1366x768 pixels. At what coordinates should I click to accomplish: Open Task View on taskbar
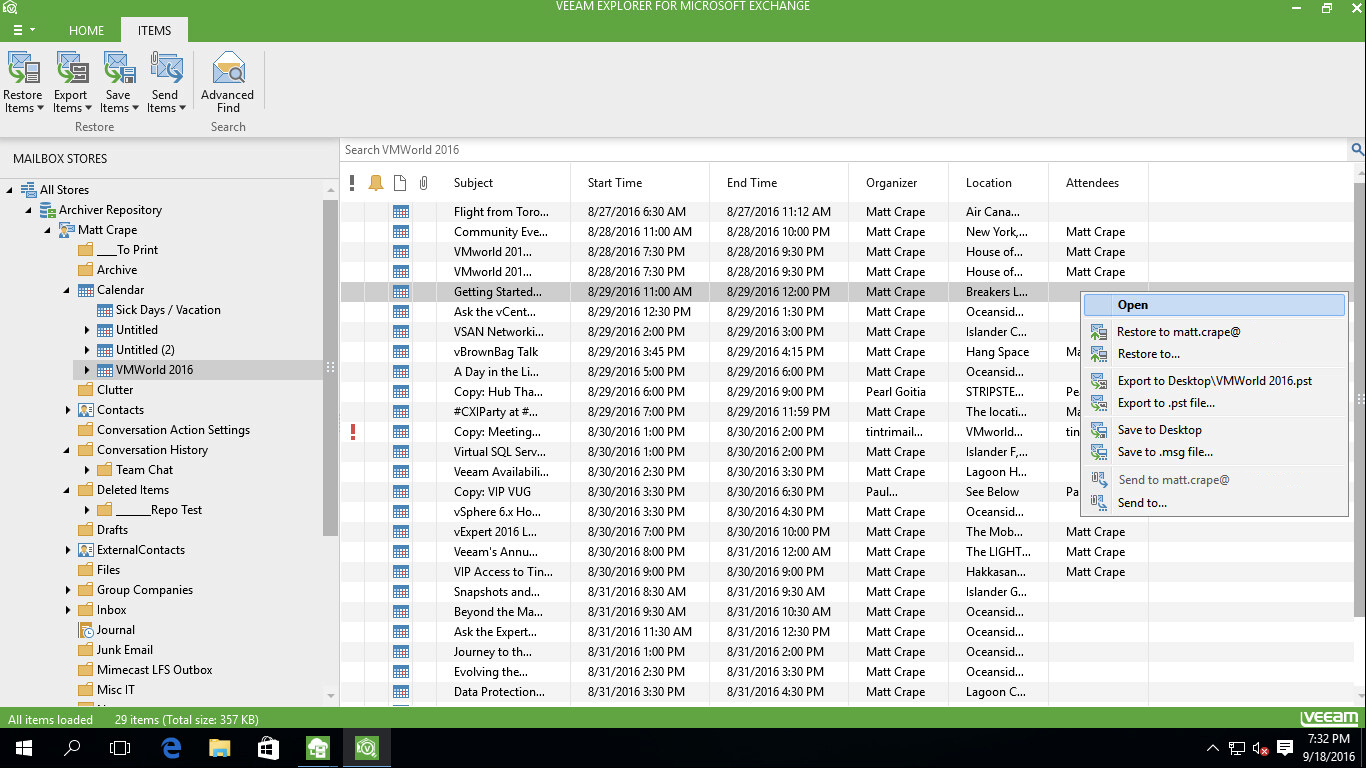[x=120, y=748]
